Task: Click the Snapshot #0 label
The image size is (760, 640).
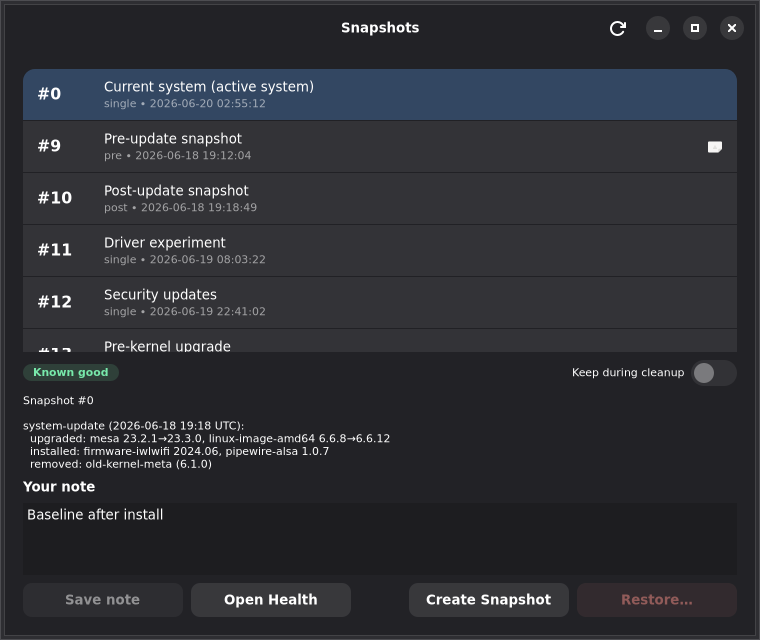Action: (x=58, y=400)
